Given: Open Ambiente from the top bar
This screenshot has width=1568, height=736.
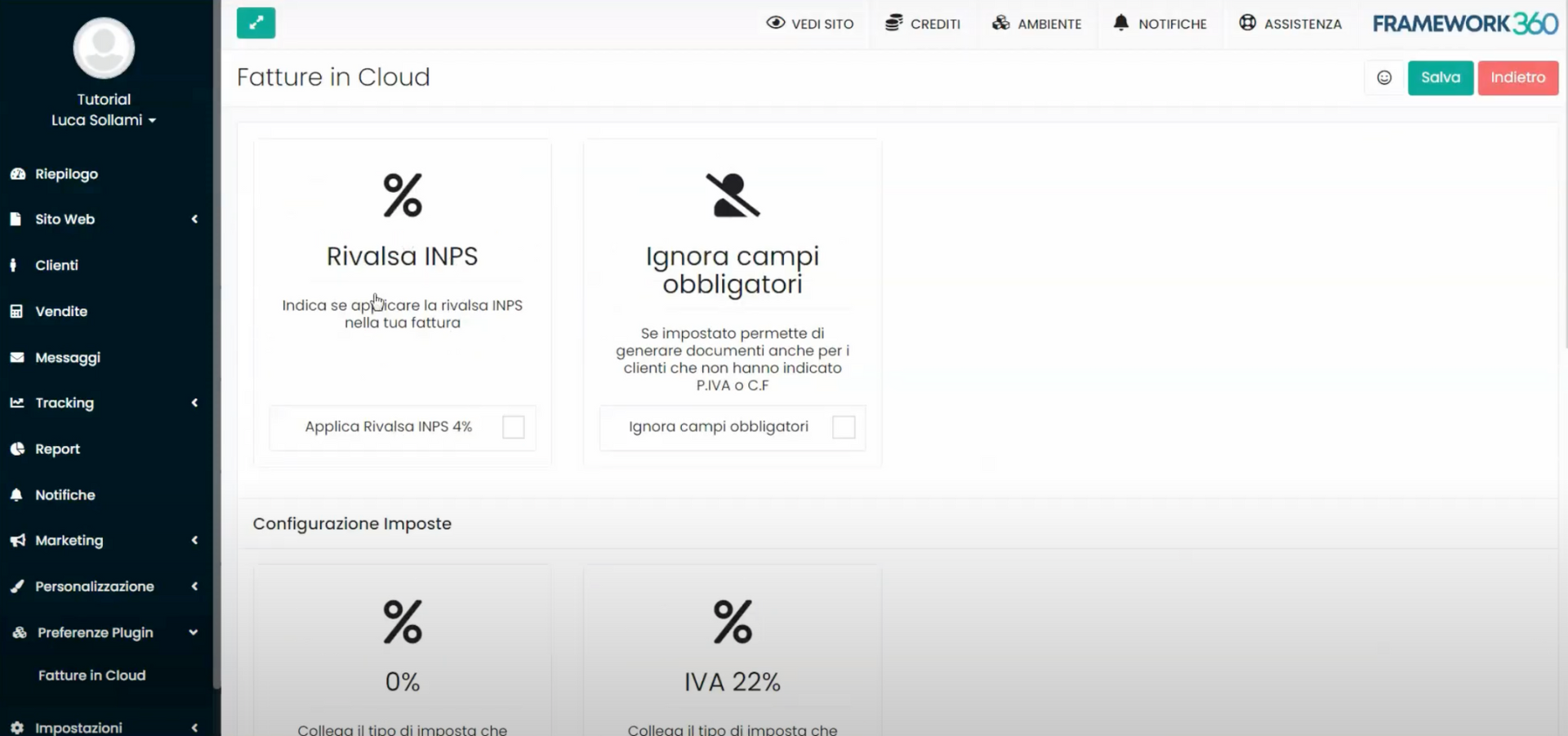Looking at the screenshot, I should (x=1036, y=24).
